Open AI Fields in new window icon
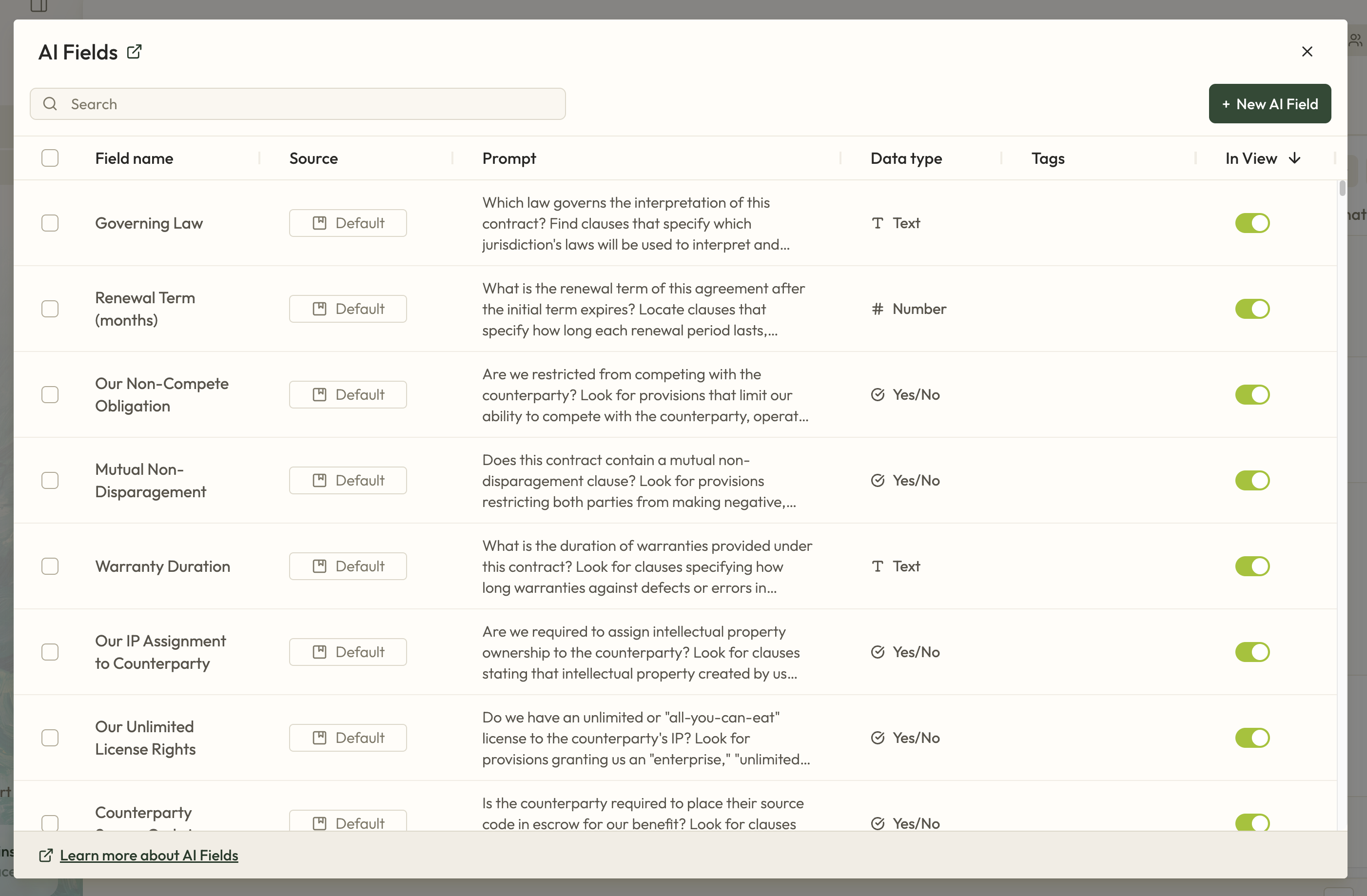Image resolution: width=1367 pixels, height=896 pixels. (x=135, y=52)
